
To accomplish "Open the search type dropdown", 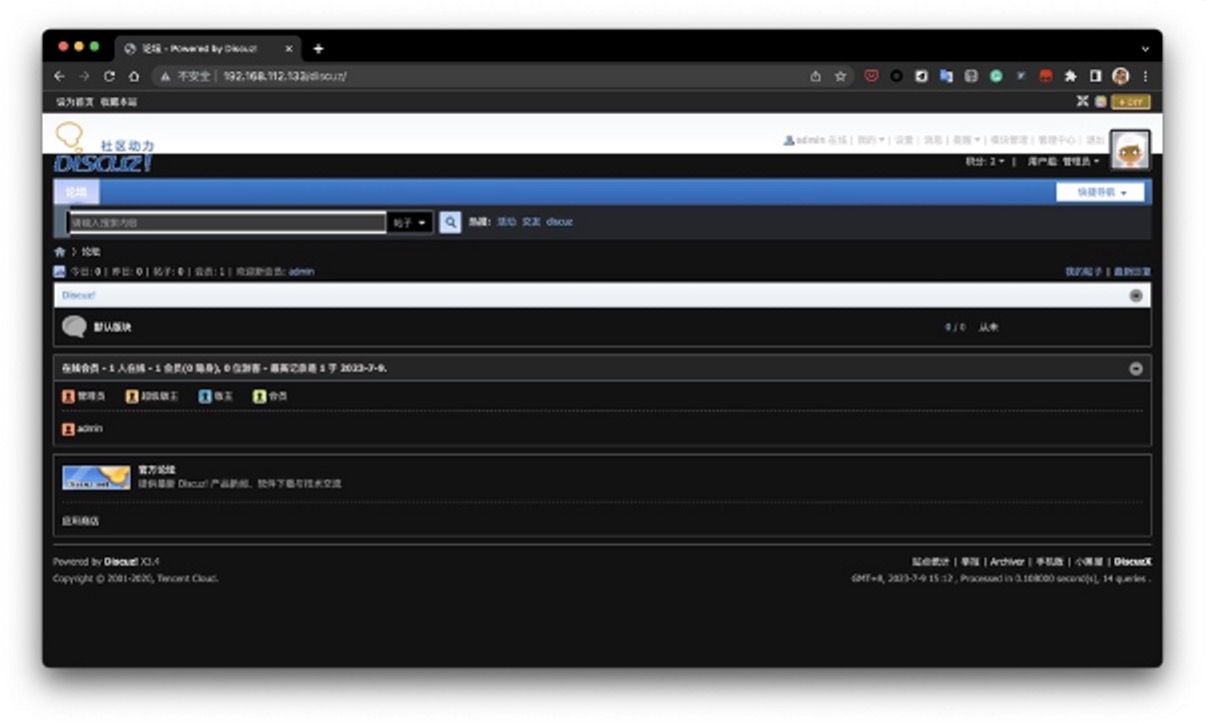I will pyautogui.click(x=410, y=222).
